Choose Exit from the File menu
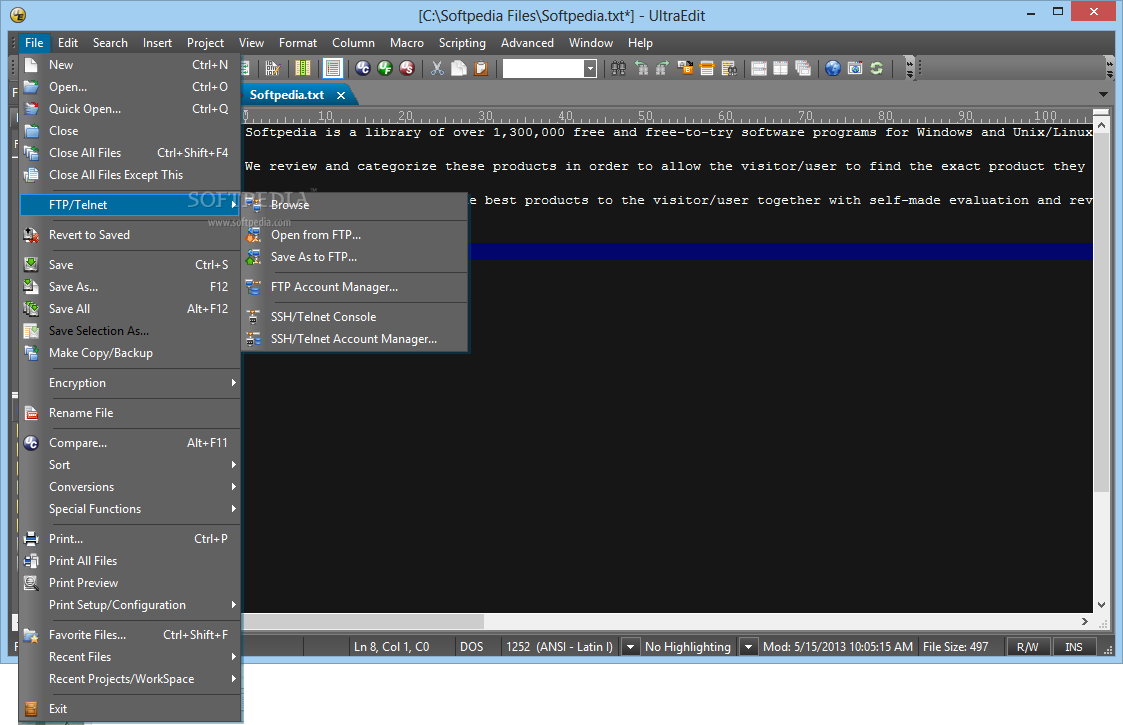This screenshot has width=1123, height=725. (x=130, y=709)
